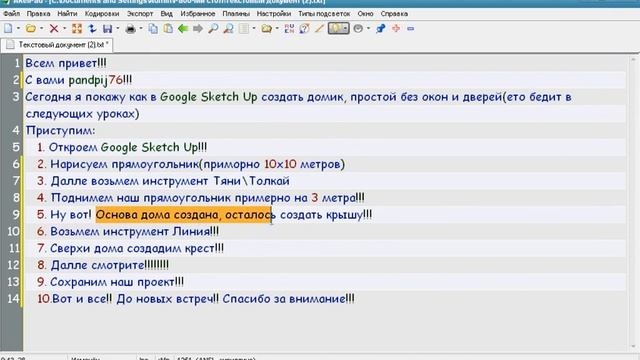The width and height of the screenshot is (640, 360).
Task: Select the Текстовый документ (2).txt tab
Action: (x=57, y=44)
